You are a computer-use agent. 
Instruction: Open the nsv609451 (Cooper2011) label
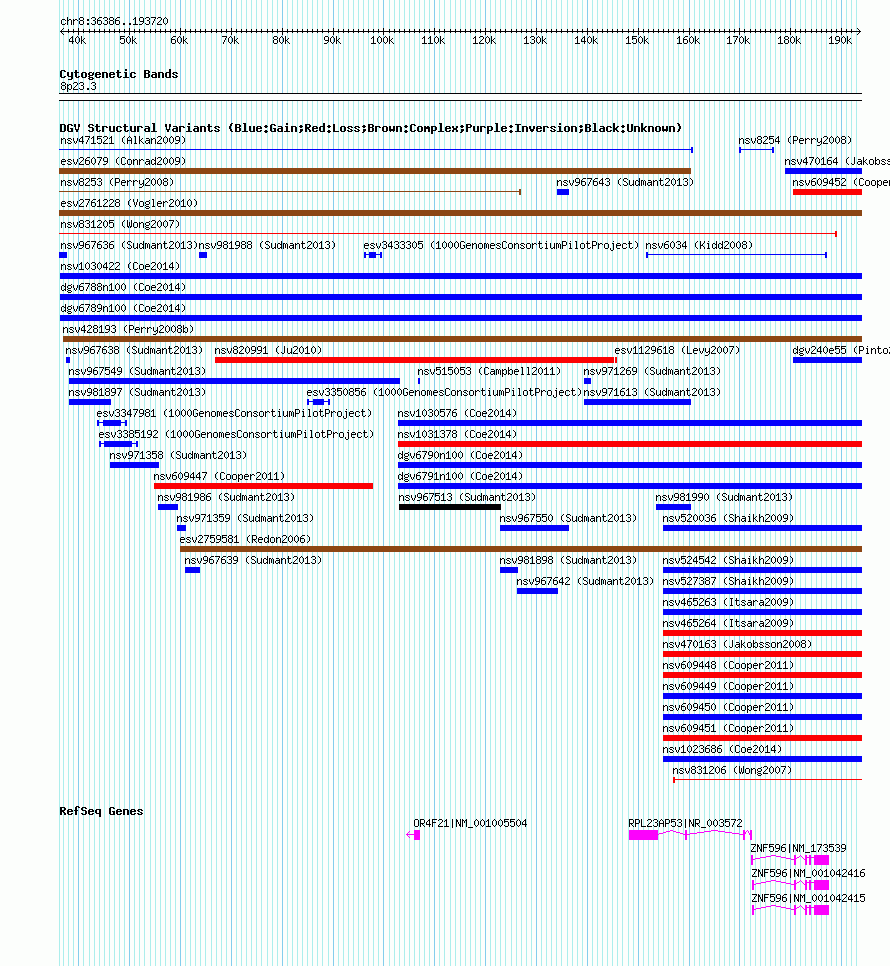pos(728,727)
